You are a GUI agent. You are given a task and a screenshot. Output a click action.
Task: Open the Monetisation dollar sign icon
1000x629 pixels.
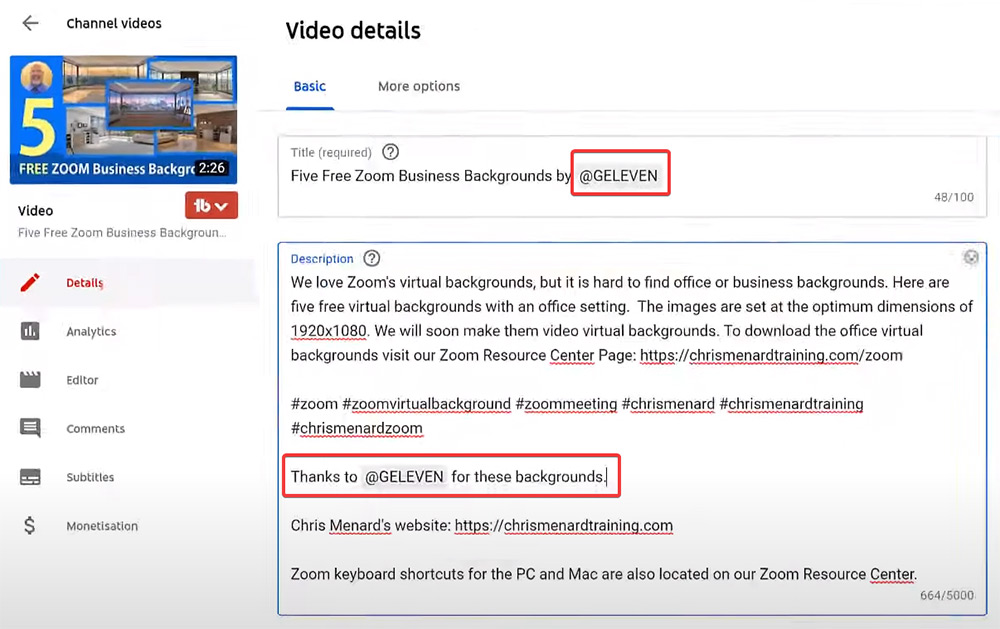coord(30,526)
